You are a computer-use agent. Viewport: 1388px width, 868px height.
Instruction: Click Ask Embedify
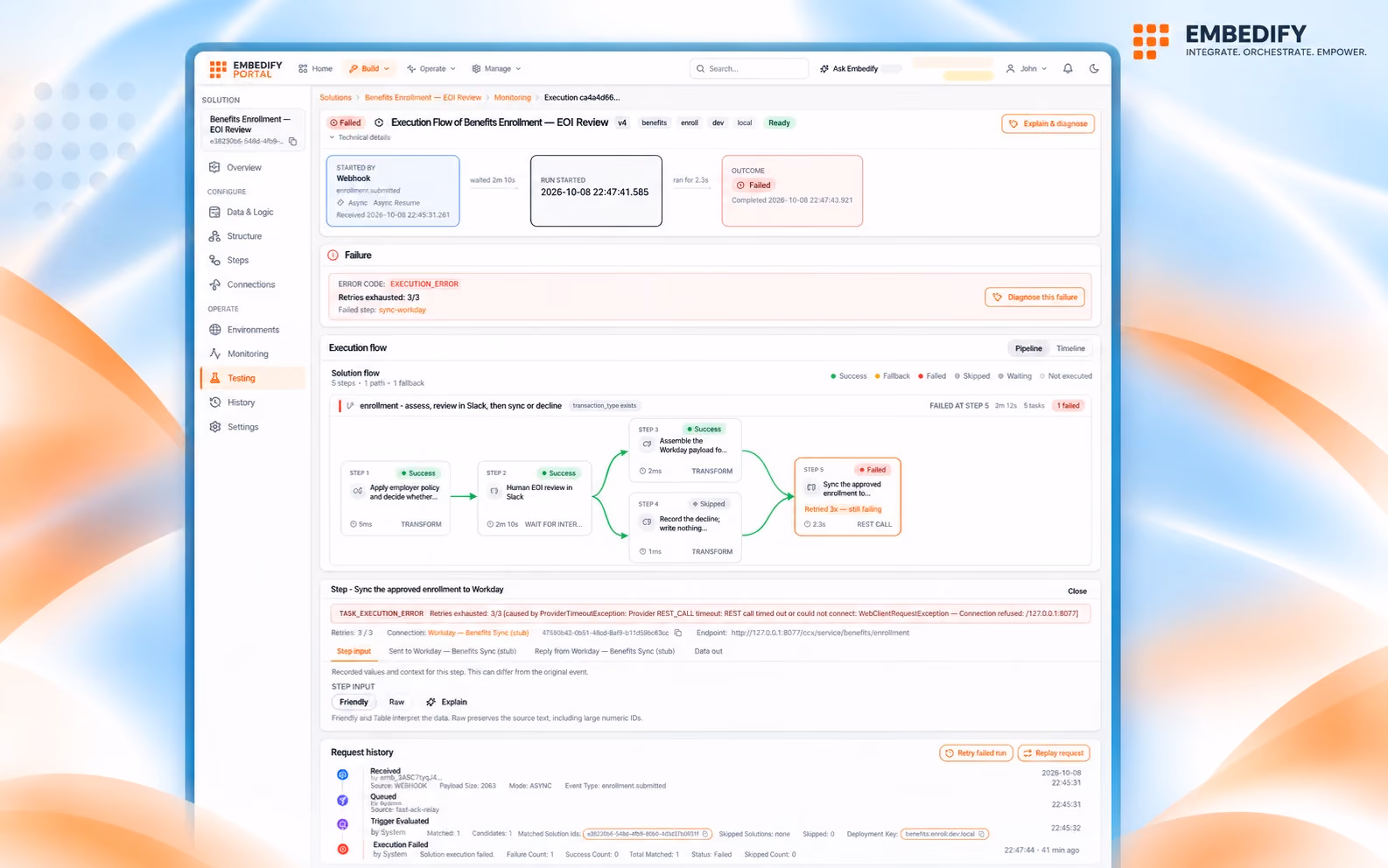849,68
